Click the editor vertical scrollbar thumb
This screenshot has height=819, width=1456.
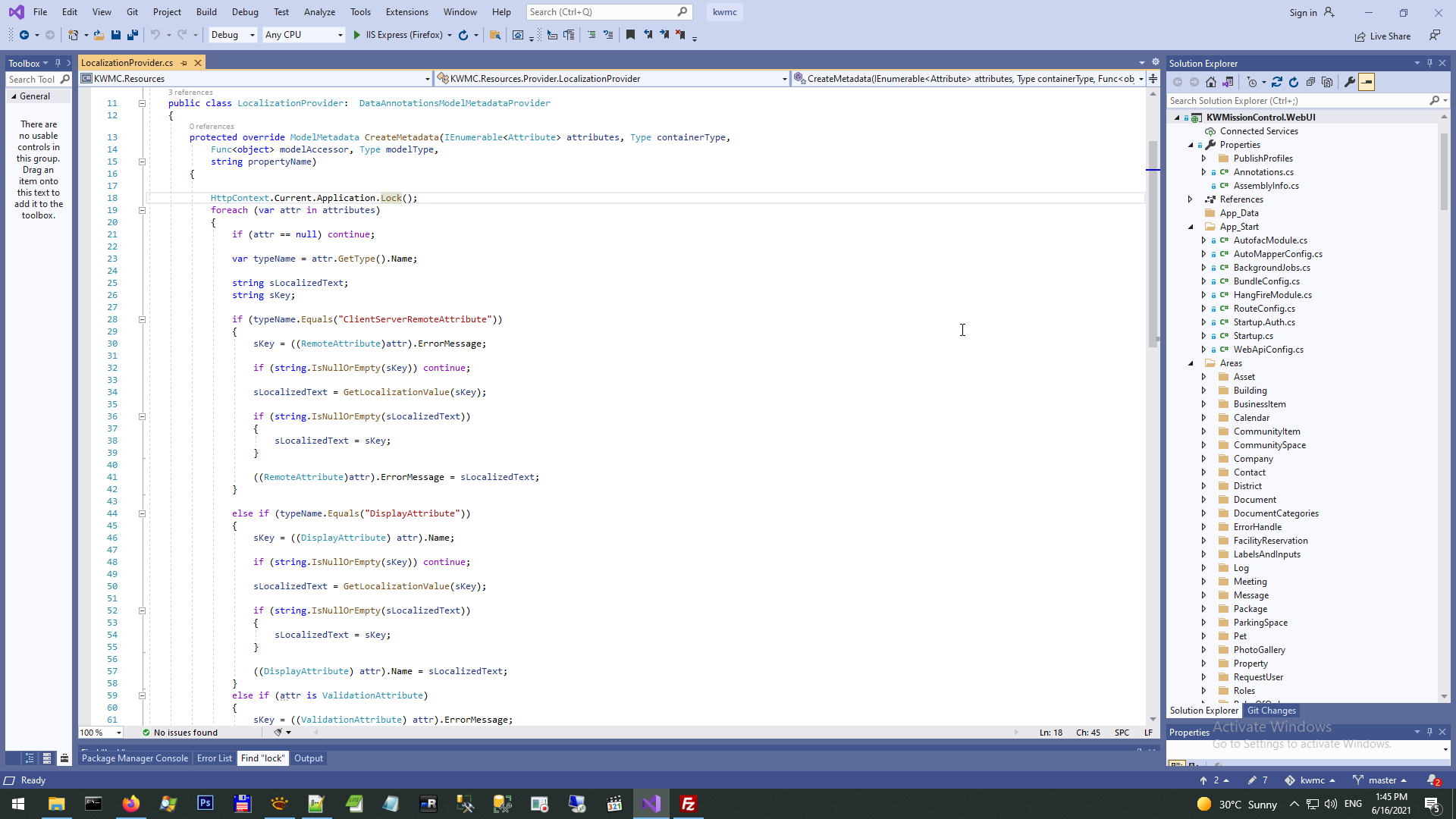[1153, 243]
